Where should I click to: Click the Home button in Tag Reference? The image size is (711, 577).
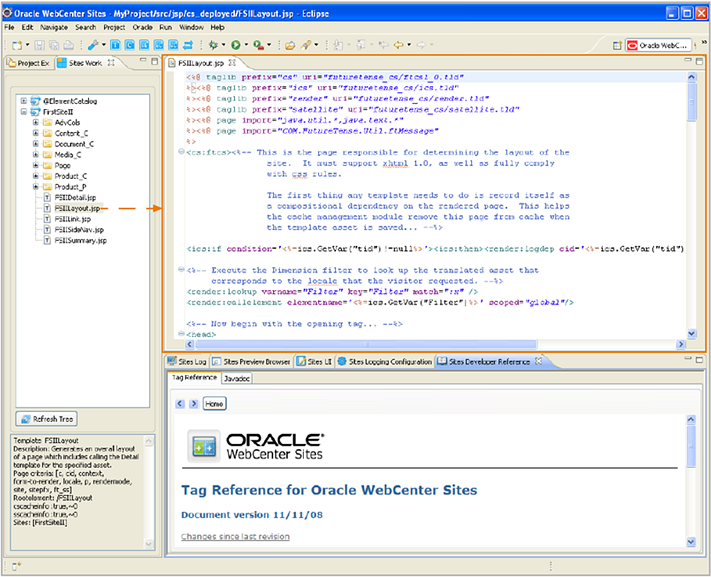[x=214, y=404]
